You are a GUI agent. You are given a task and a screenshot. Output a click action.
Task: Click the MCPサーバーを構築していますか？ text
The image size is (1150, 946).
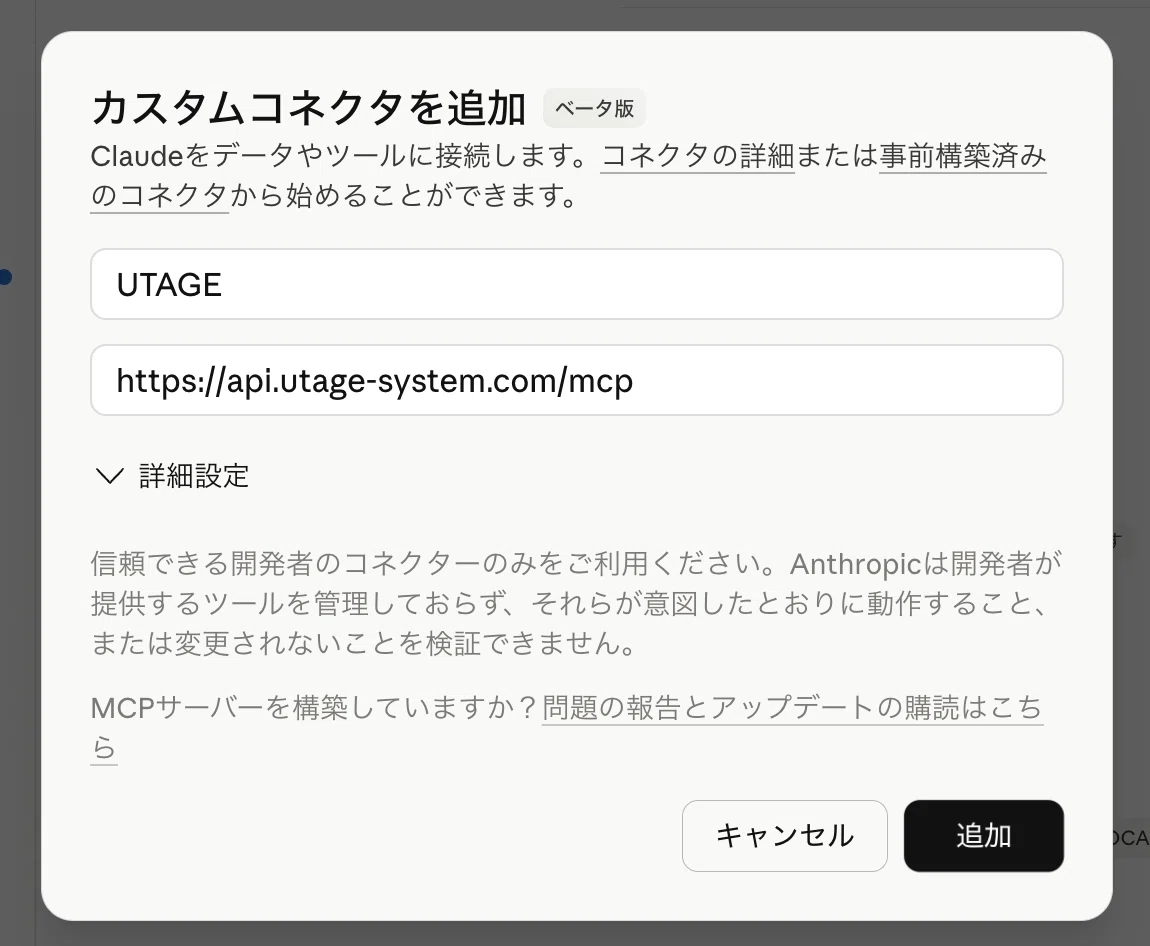[315, 708]
